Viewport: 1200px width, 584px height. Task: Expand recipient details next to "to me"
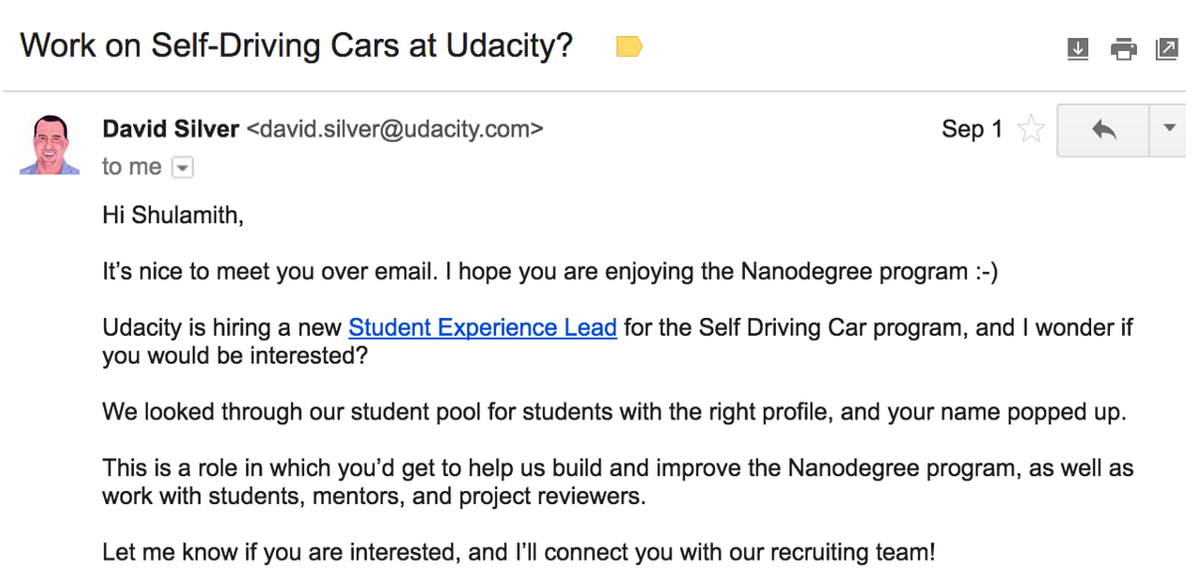coord(182,168)
